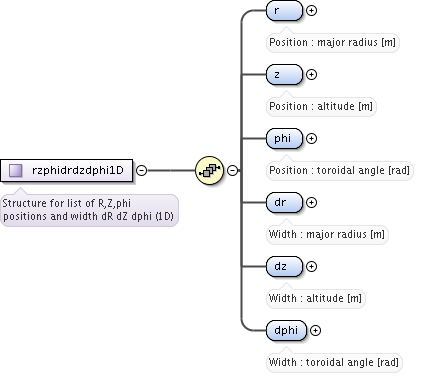Click the sequence compositor icon
This screenshot has width=421, height=376.
click(x=209, y=170)
